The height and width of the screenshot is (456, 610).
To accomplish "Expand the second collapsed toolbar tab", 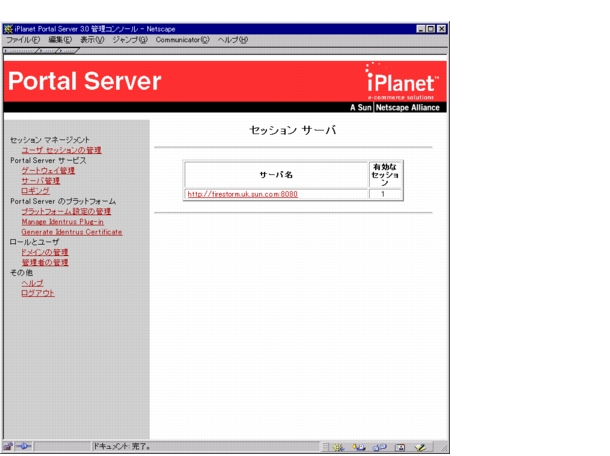I will click(x=48, y=51).
